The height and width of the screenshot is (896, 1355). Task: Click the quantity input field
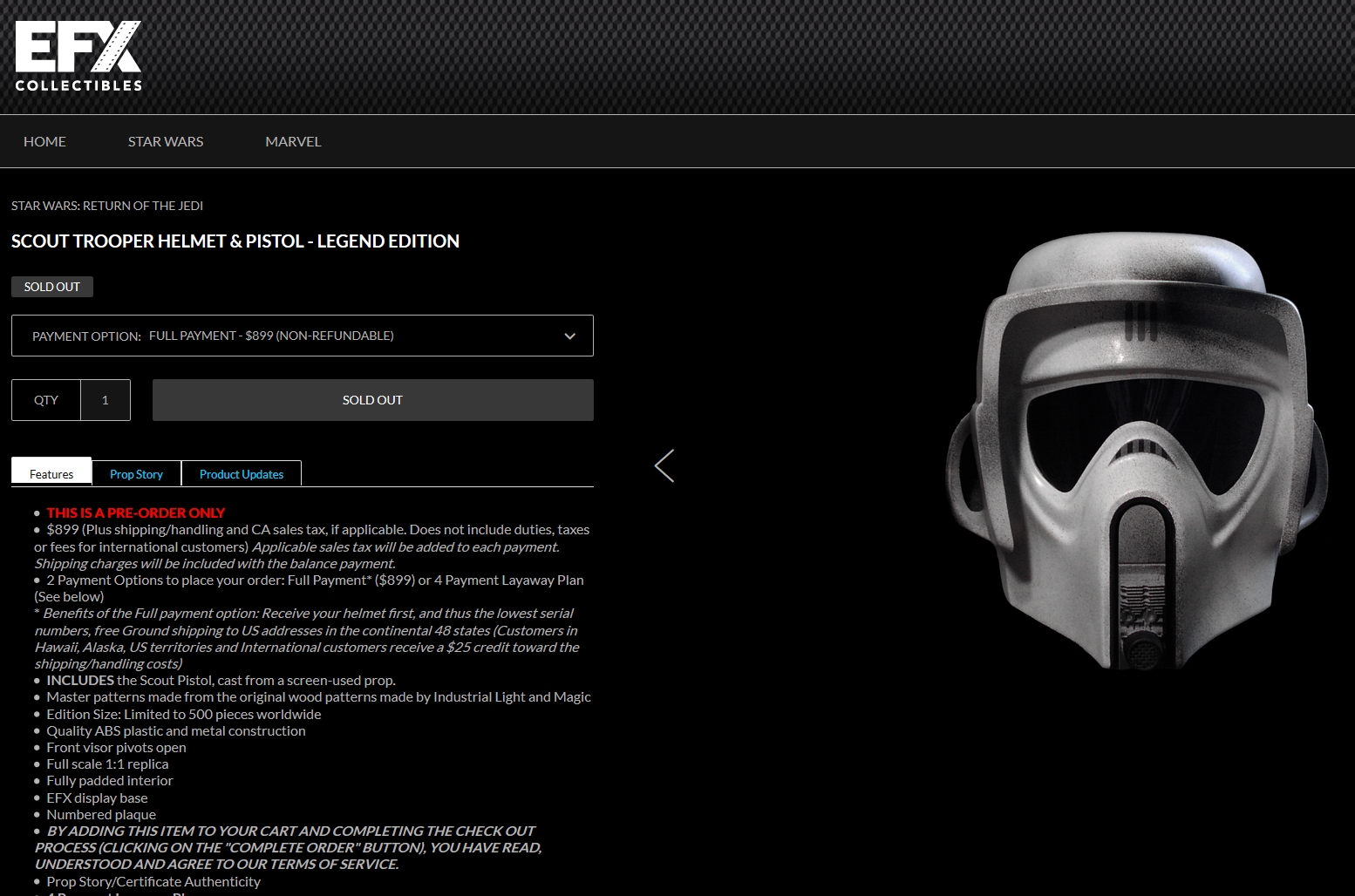tap(106, 400)
